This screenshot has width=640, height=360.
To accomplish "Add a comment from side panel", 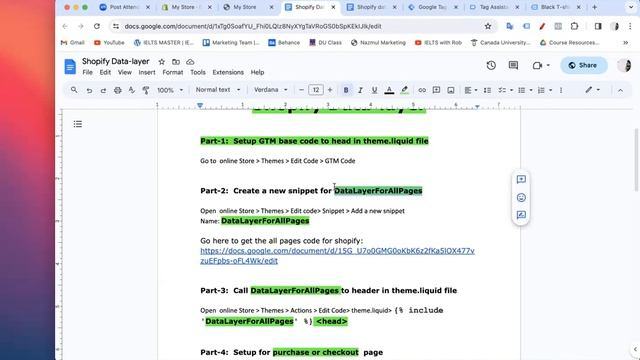I will [x=521, y=179].
